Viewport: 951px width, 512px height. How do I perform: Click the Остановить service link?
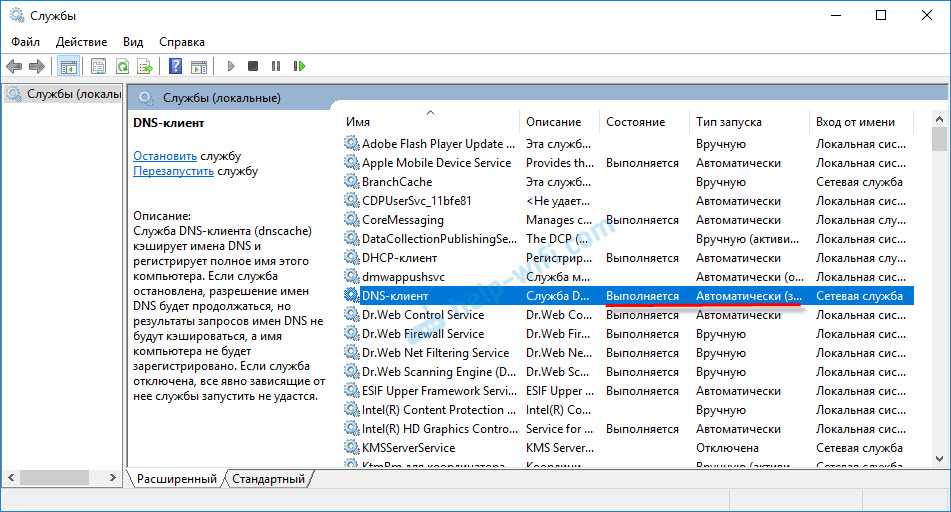click(165, 156)
